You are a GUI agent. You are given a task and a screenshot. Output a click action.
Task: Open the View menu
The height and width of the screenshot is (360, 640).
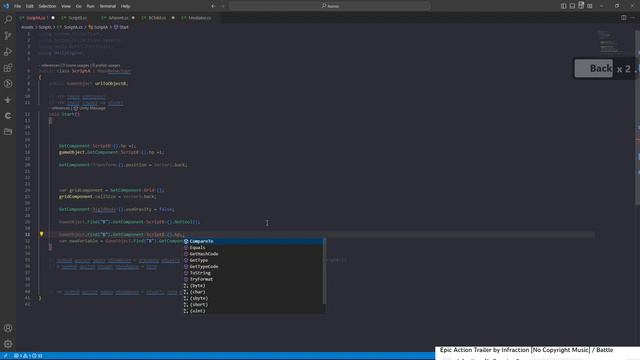click(66, 6)
